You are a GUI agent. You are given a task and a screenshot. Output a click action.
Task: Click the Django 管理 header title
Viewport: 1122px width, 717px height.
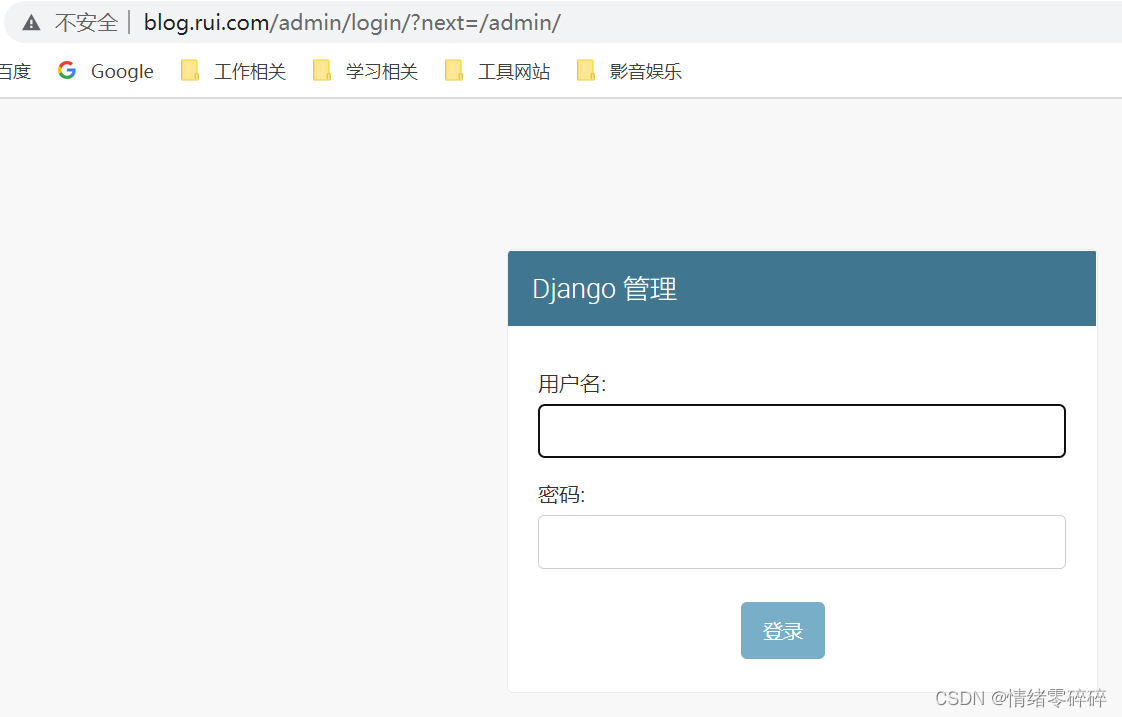(605, 289)
